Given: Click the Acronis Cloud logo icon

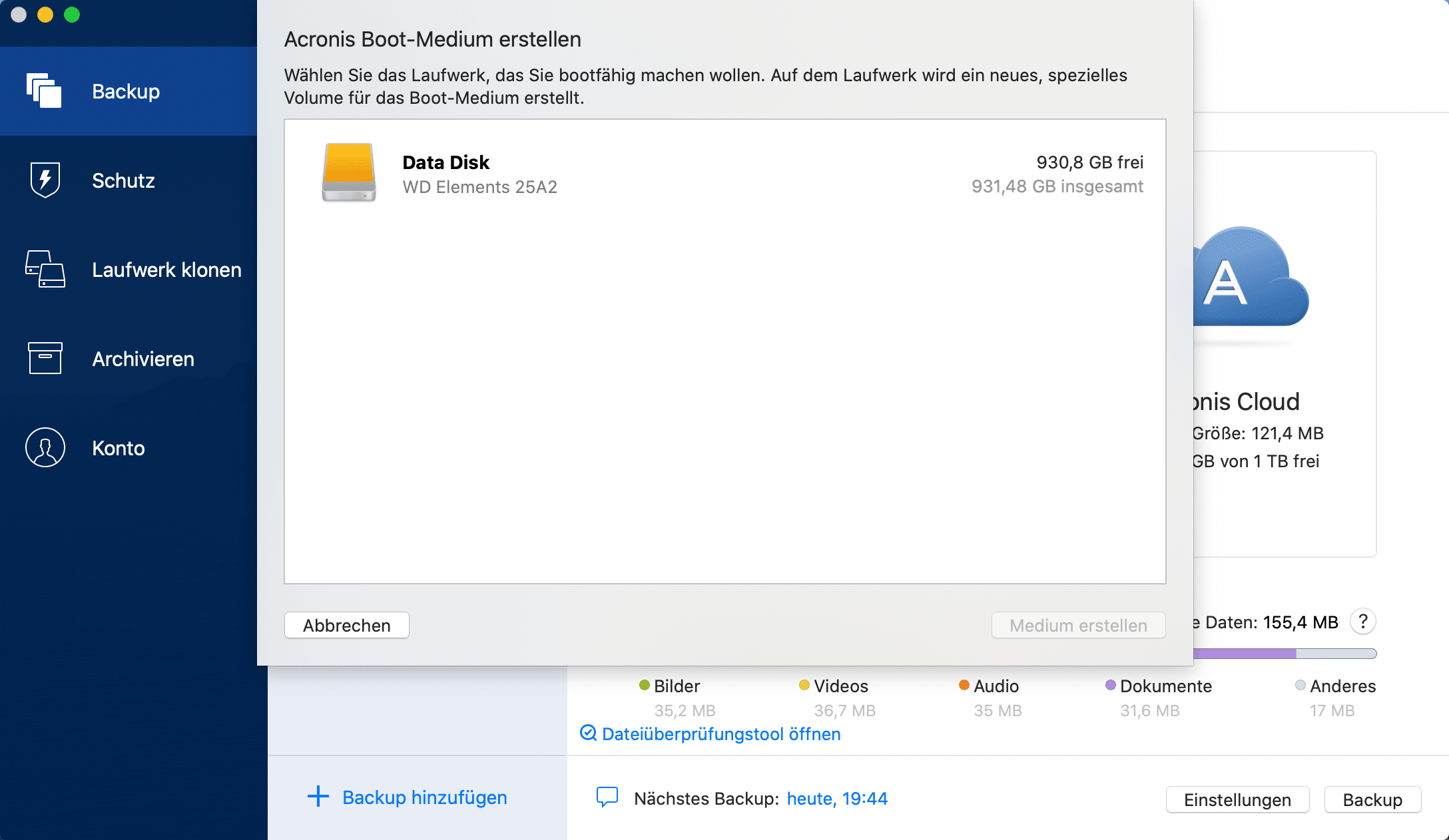Looking at the screenshot, I should 1251,277.
